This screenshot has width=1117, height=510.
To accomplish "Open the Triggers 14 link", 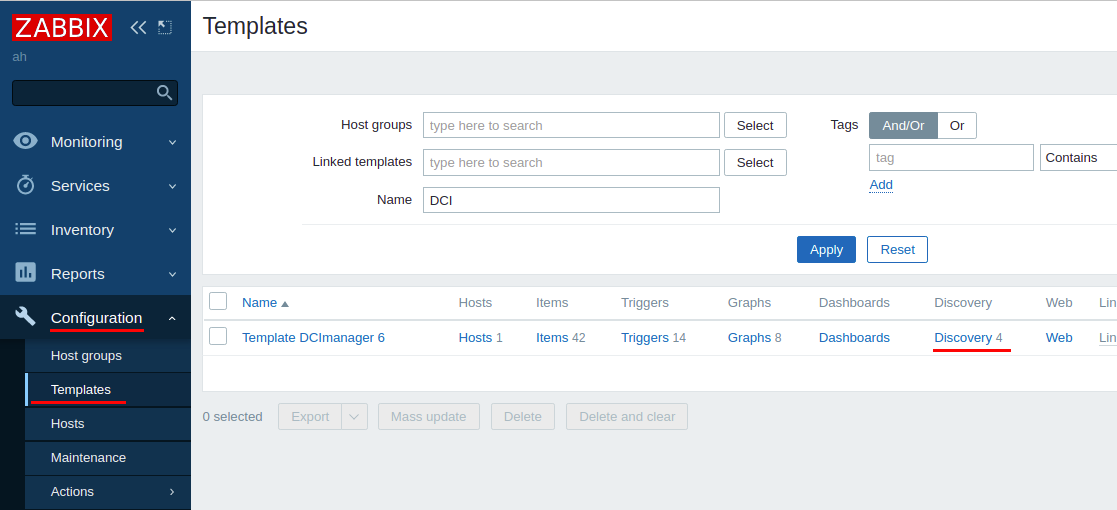I will coord(645,338).
